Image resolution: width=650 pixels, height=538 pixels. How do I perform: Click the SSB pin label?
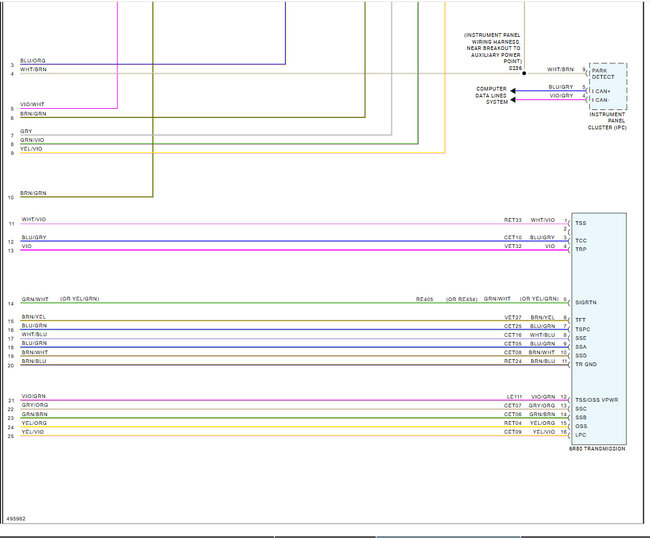tap(581, 417)
